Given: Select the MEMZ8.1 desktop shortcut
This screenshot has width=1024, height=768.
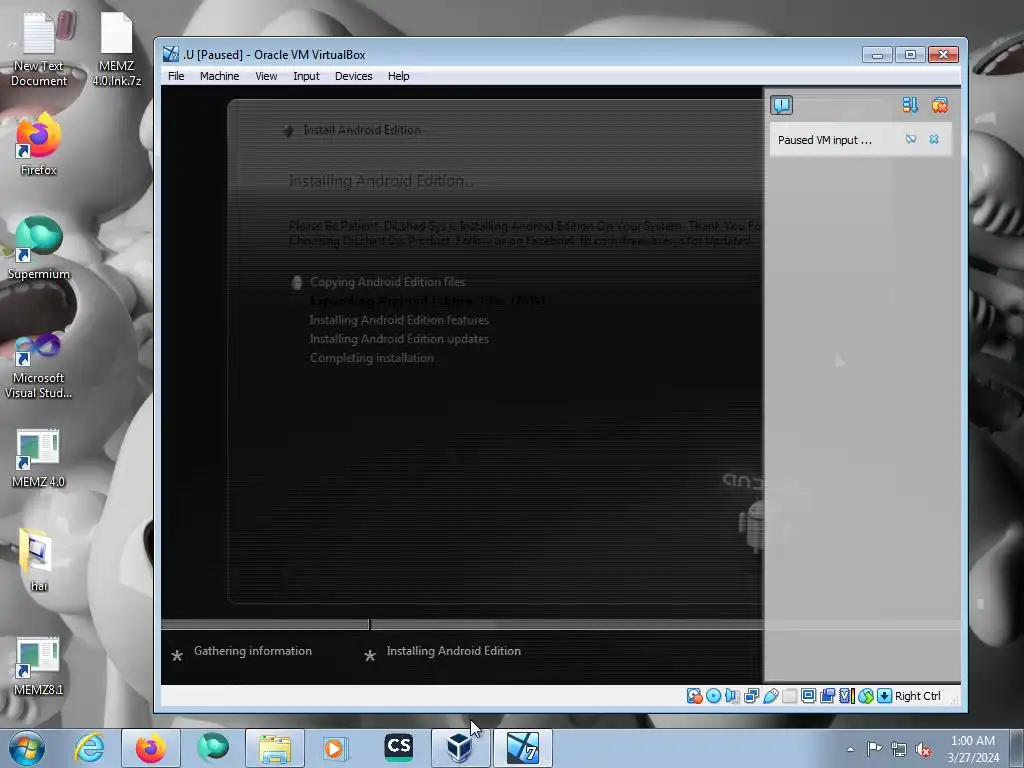Looking at the screenshot, I should point(39,666).
